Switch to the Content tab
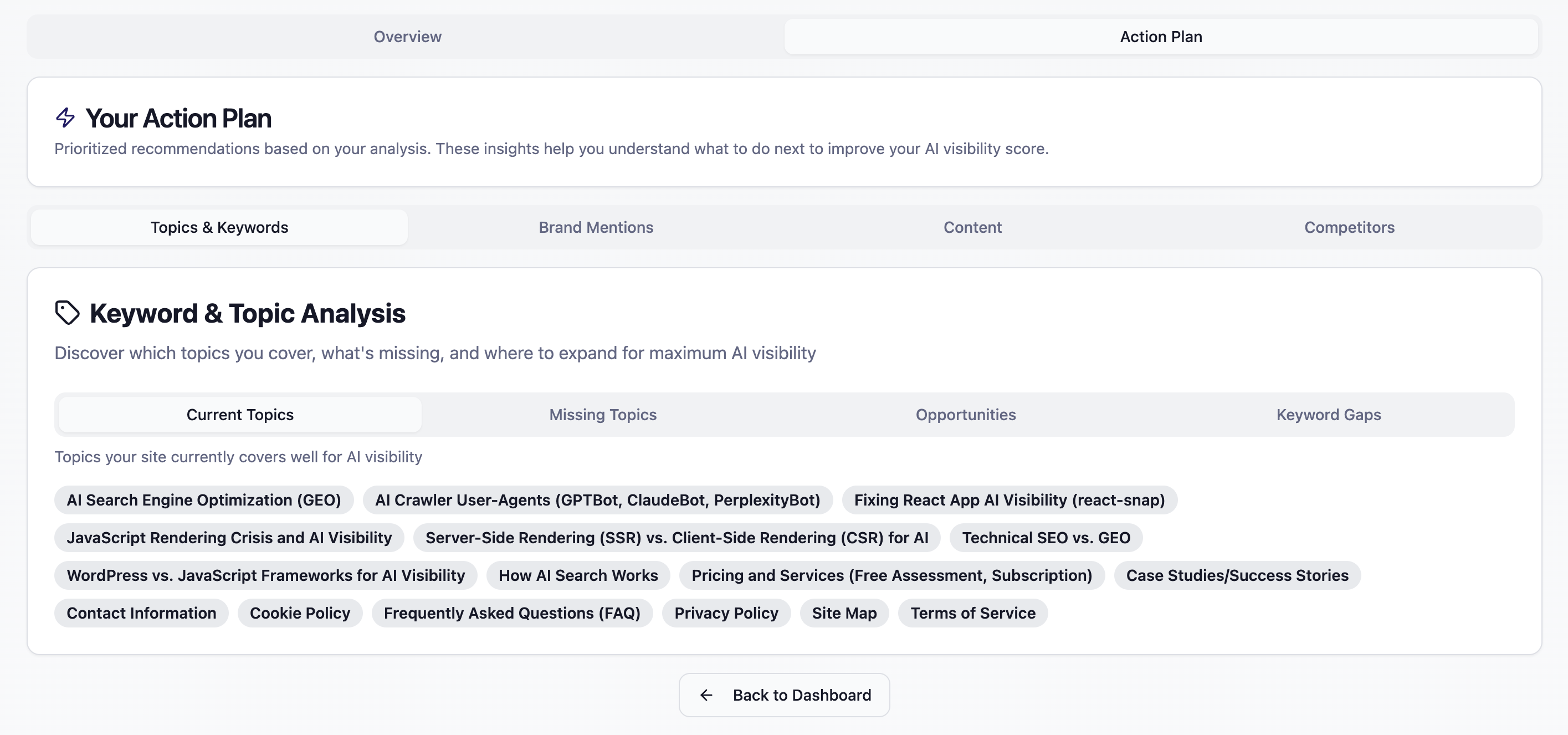The height and width of the screenshot is (735, 1568). pos(972,227)
